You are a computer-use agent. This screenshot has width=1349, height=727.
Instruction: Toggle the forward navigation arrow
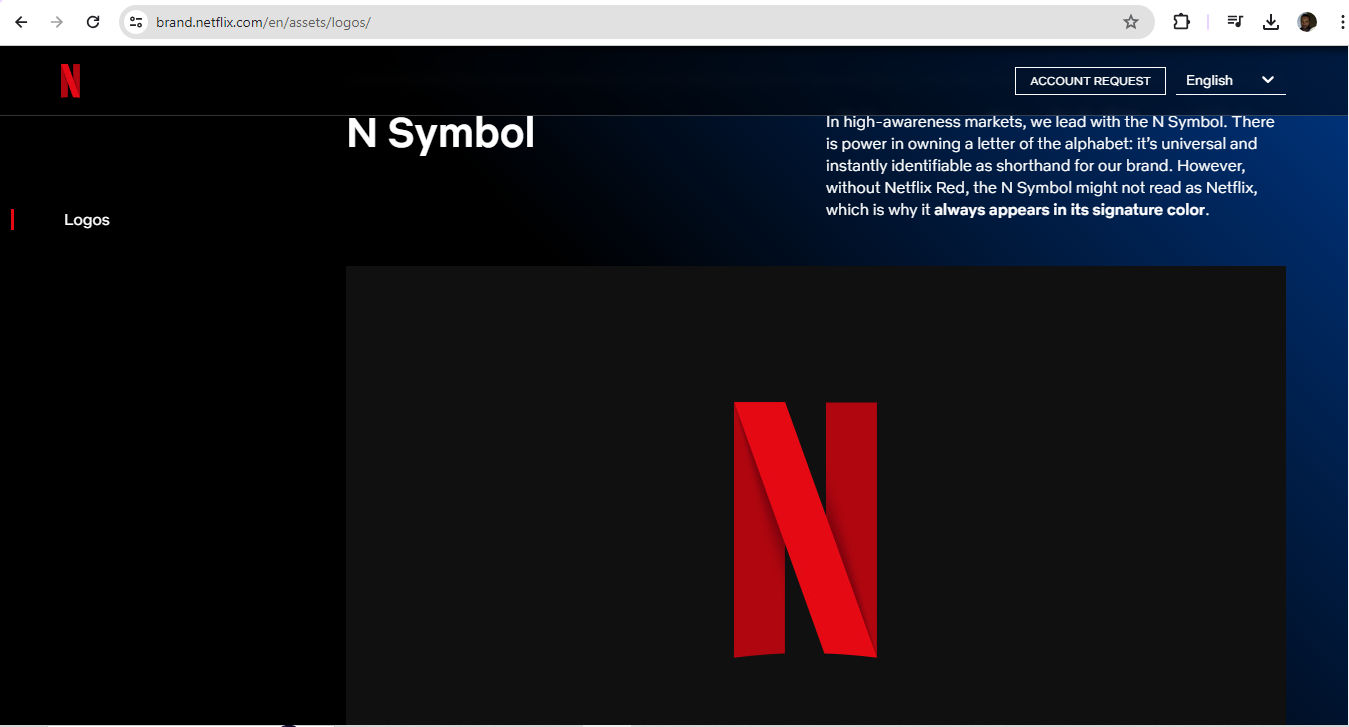pyautogui.click(x=56, y=21)
